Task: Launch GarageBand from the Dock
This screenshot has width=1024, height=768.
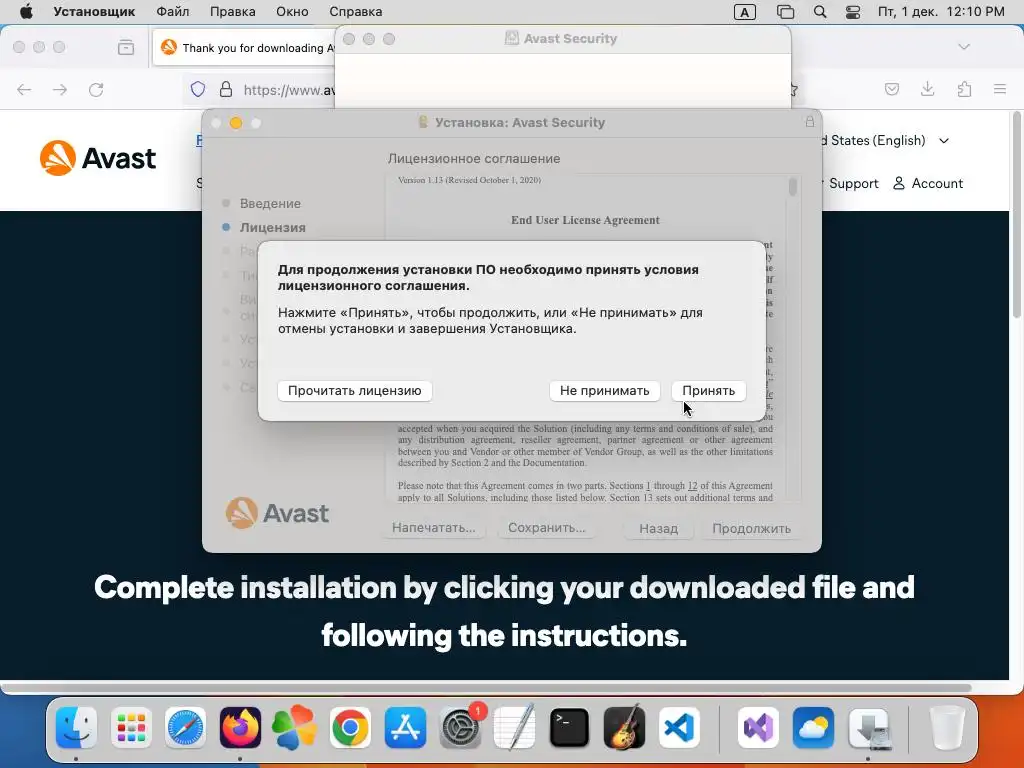Action: pos(624,728)
